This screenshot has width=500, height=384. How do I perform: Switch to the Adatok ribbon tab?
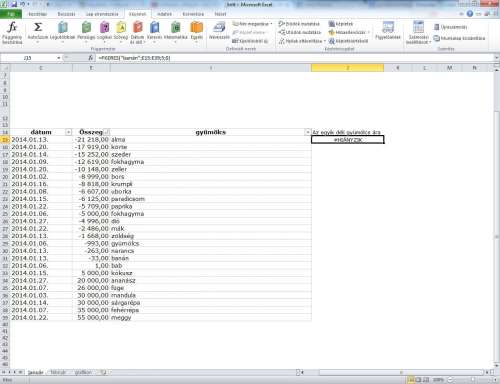coord(164,14)
